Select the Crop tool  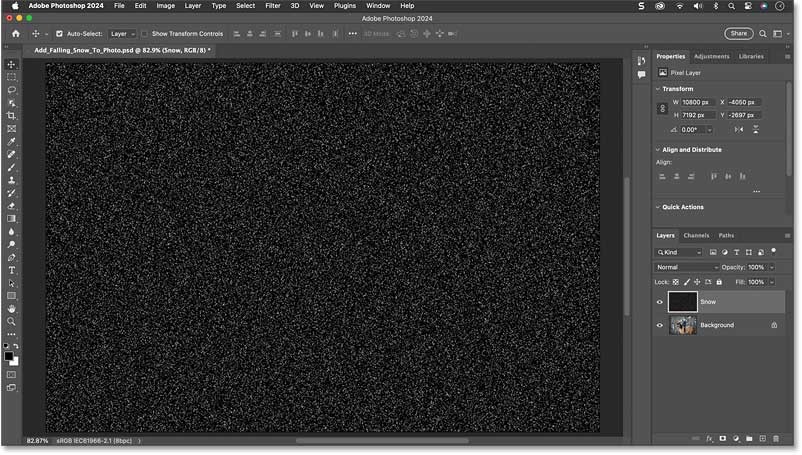[12, 116]
